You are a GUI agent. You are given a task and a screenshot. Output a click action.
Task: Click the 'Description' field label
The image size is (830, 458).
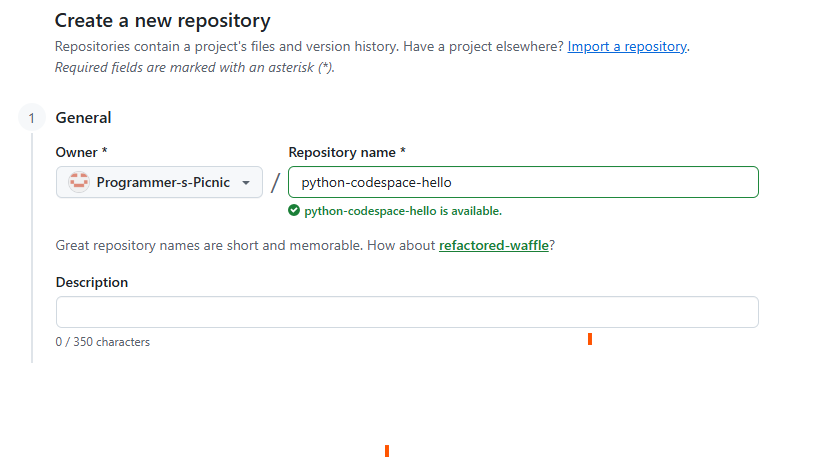tap(92, 282)
